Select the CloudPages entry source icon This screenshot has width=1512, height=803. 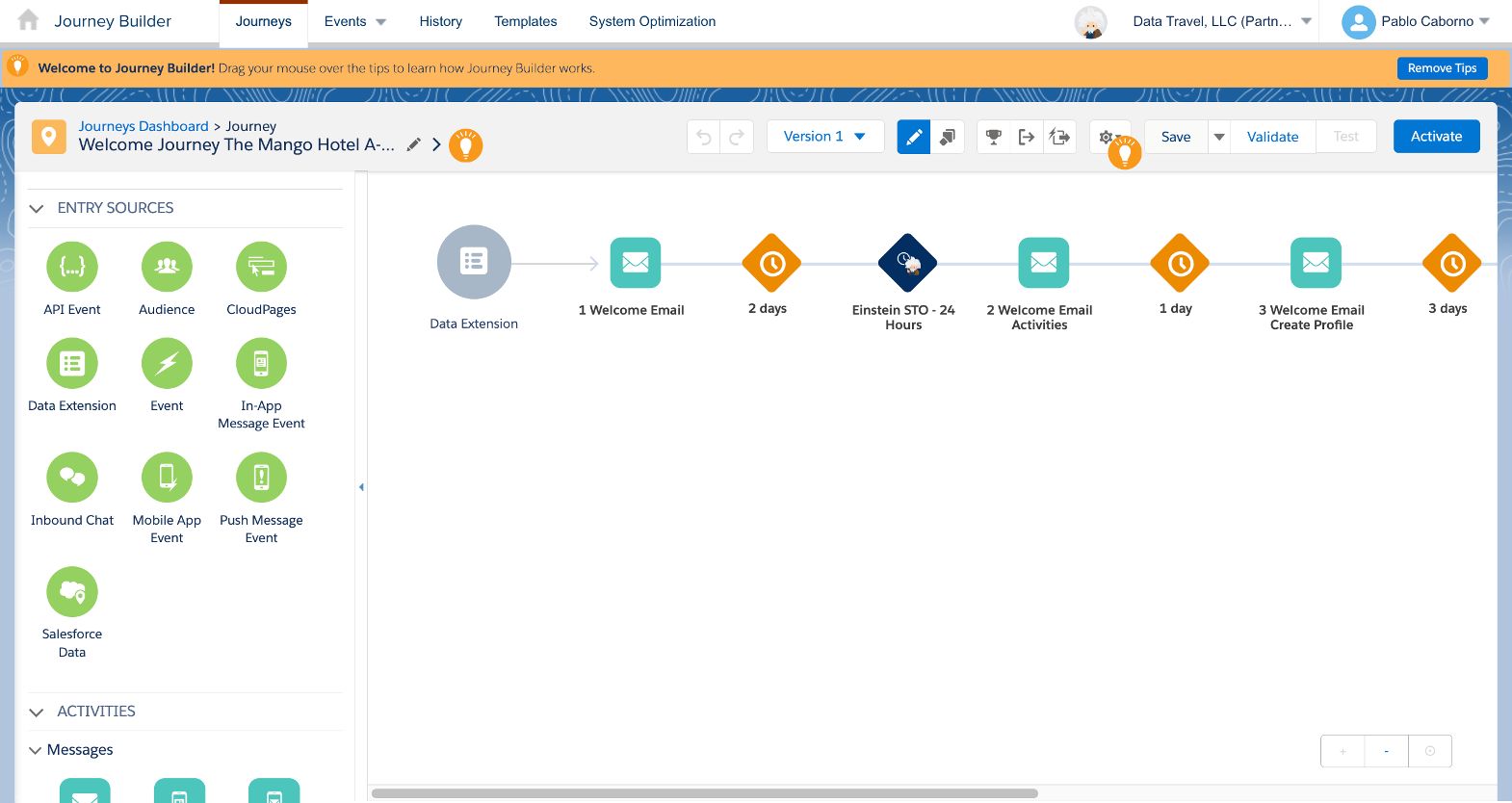(261, 267)
